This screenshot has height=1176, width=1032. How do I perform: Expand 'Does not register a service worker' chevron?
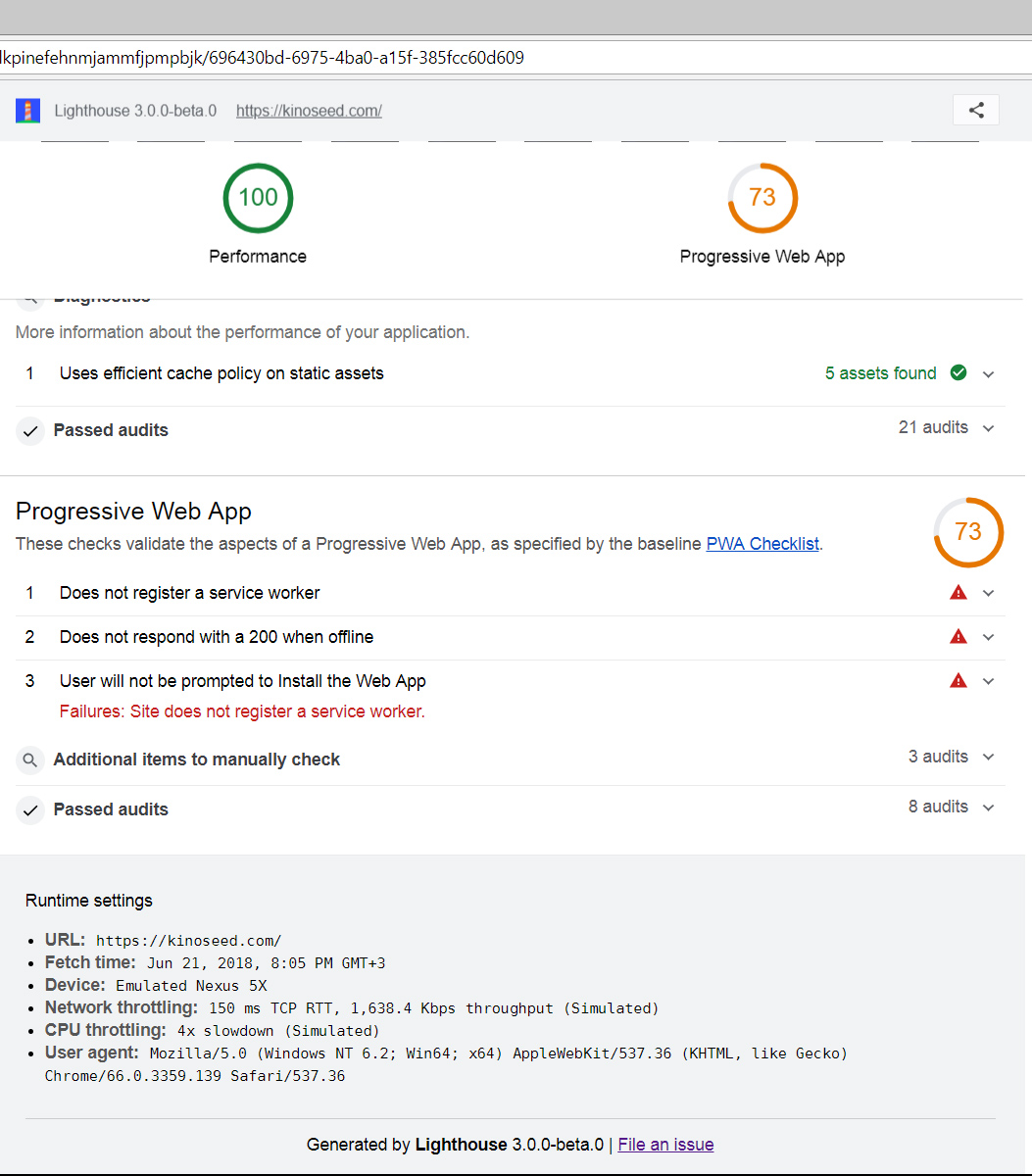pyautogui.click(x=988, y=593)
